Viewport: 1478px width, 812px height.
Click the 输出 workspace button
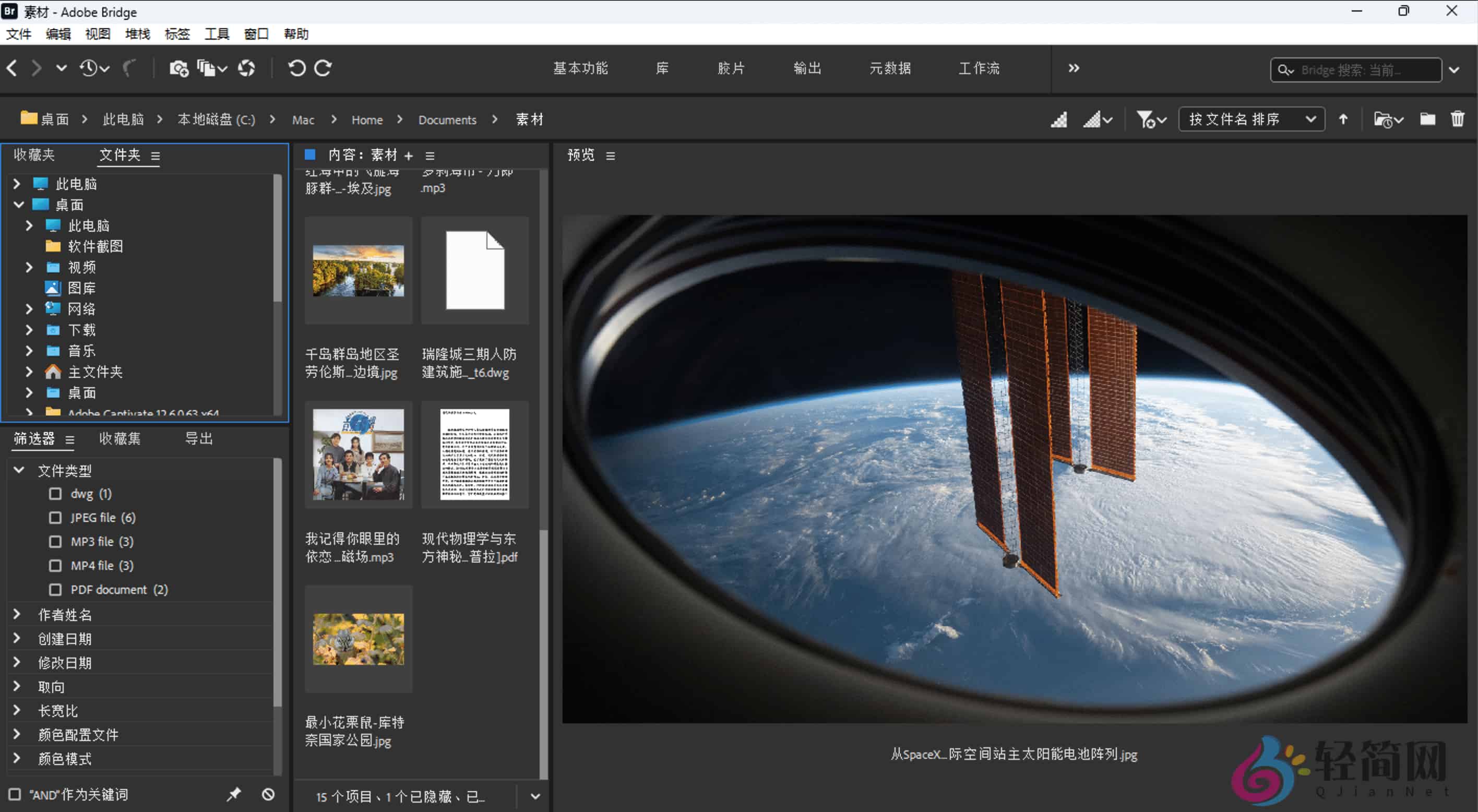(x=807, y=68)
